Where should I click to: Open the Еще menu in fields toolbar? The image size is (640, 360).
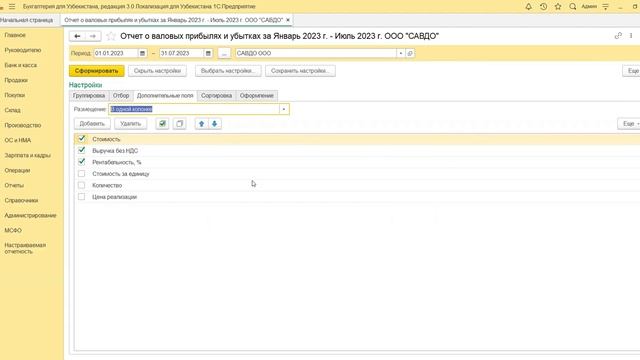point(630,124)
